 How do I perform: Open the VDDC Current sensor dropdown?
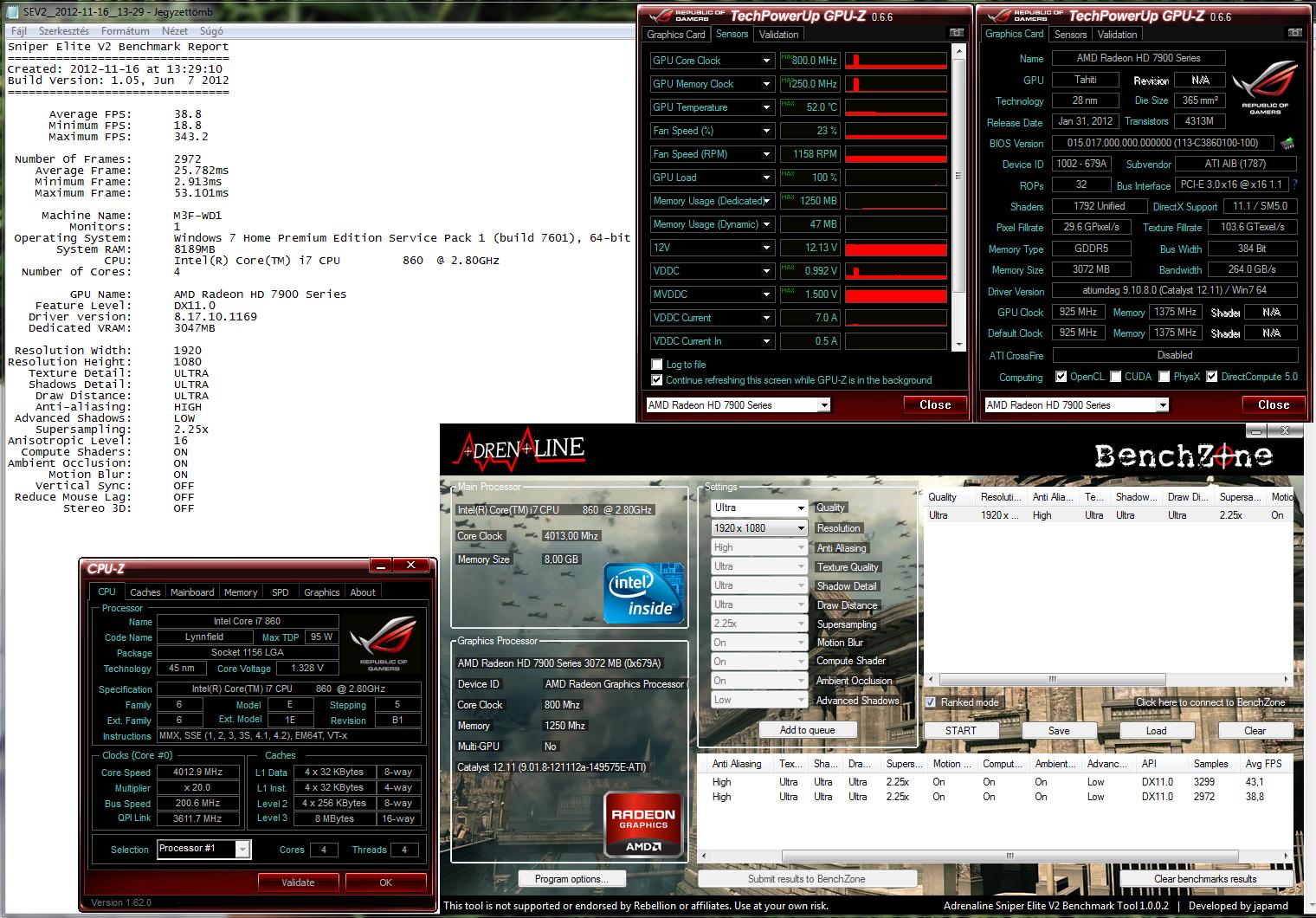pyautogui.click(x=766, y=318)
